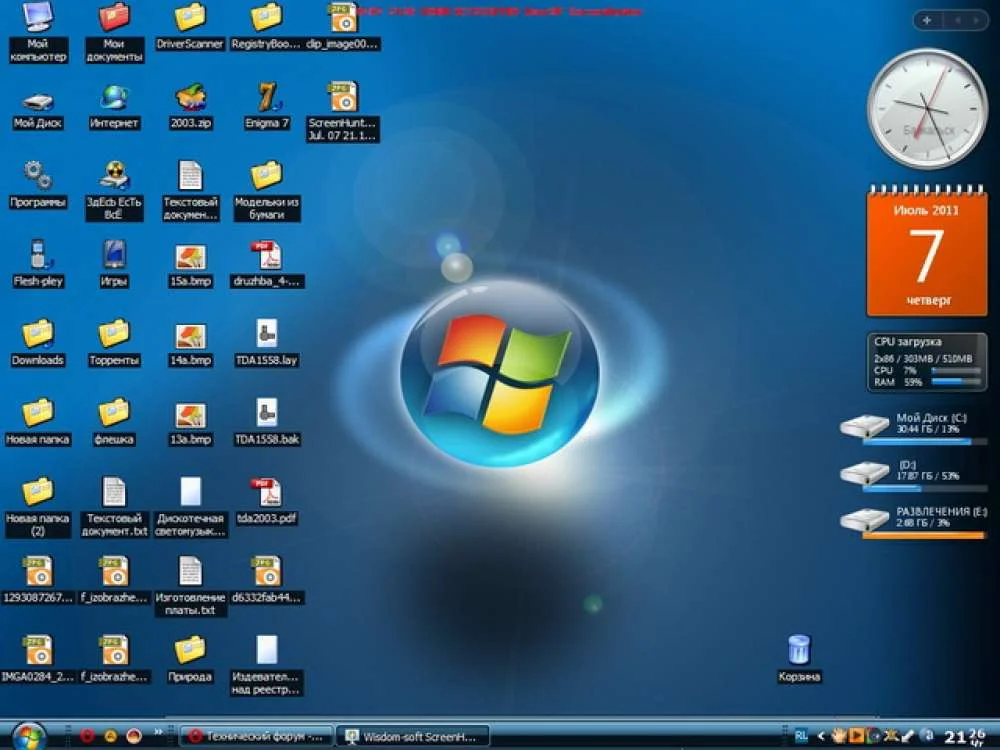This screenshot has height=750, width=1000.
Task: Open the флешка folder
Action: 114,422
